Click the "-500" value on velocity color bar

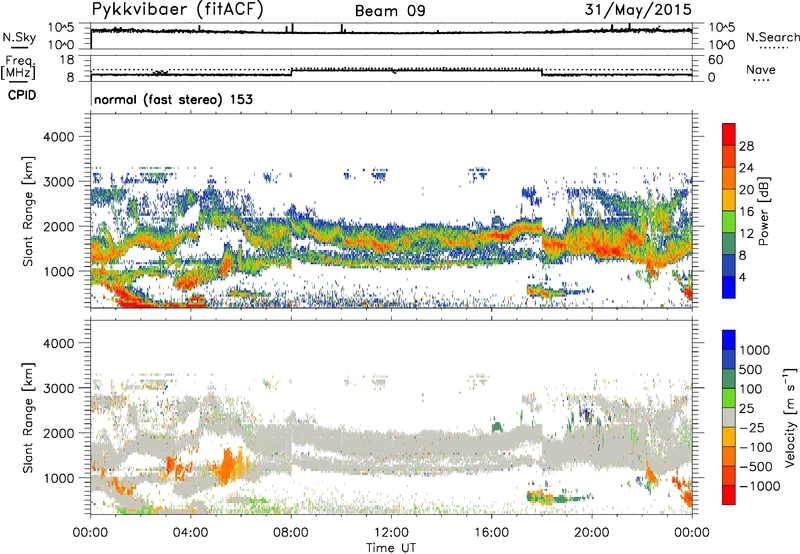[x=755, y=467]
